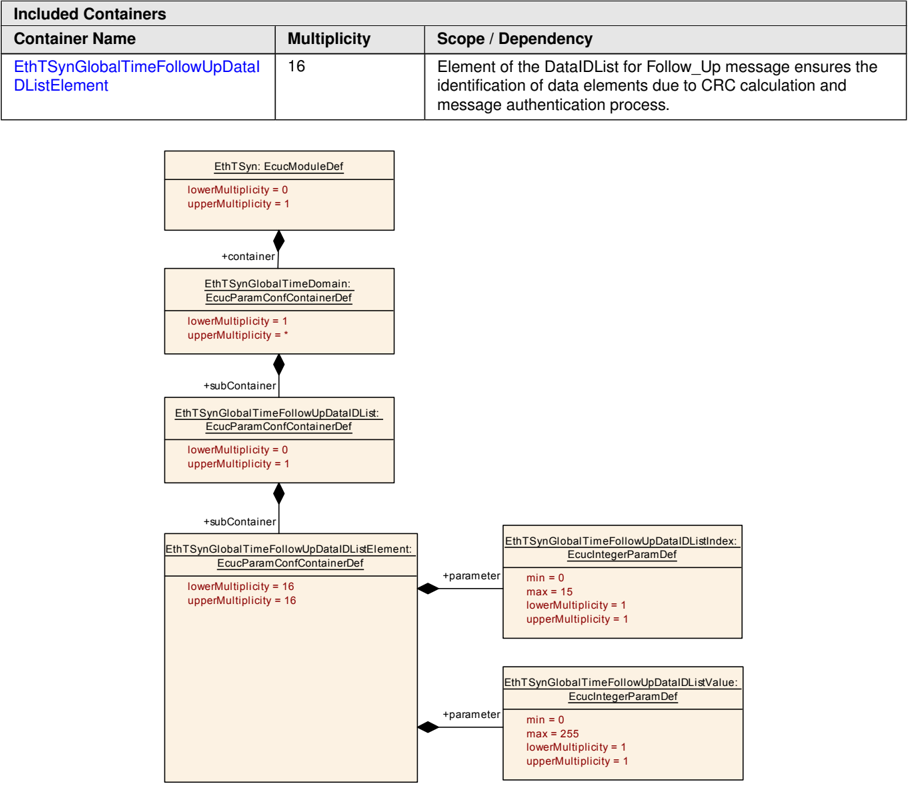Click the "upperMultiplicity = 16" attribute
908x787 pixels.
[x=241, y=601]
